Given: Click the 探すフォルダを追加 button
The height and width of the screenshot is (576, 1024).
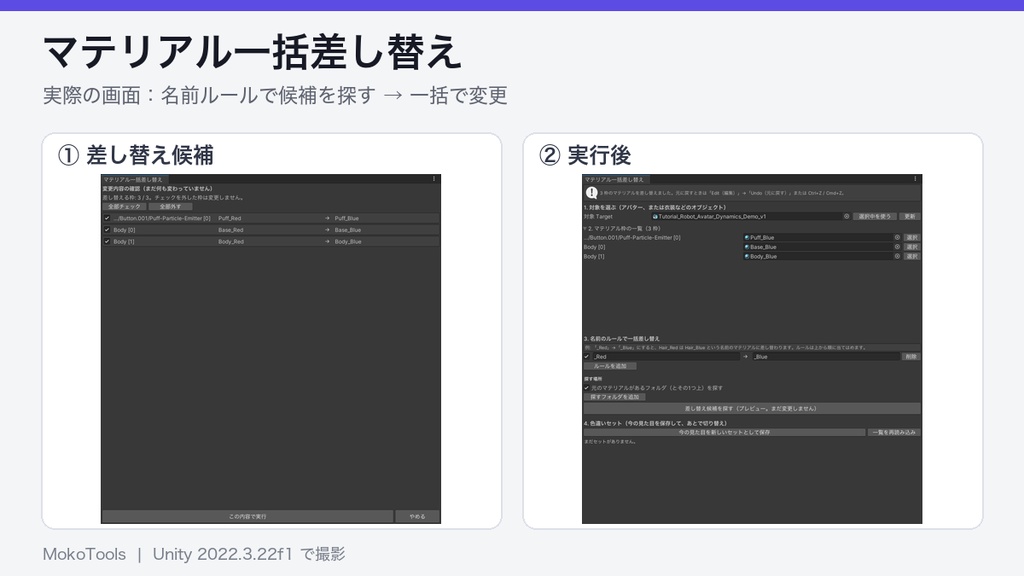Looking at the screenshot, I should 615,397.
